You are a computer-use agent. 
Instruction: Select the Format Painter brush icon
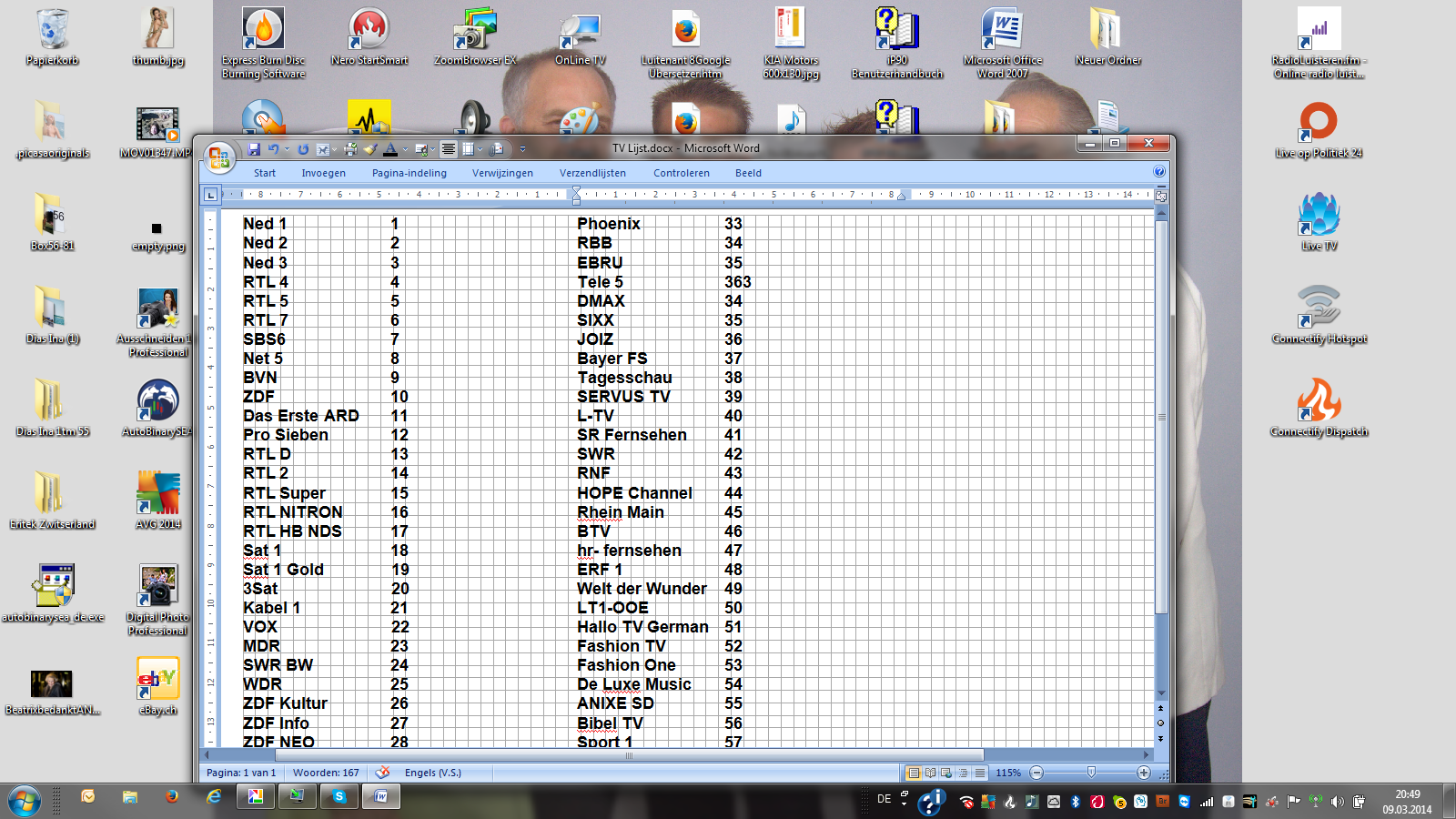pyautogui.click(x=369, y=149)
